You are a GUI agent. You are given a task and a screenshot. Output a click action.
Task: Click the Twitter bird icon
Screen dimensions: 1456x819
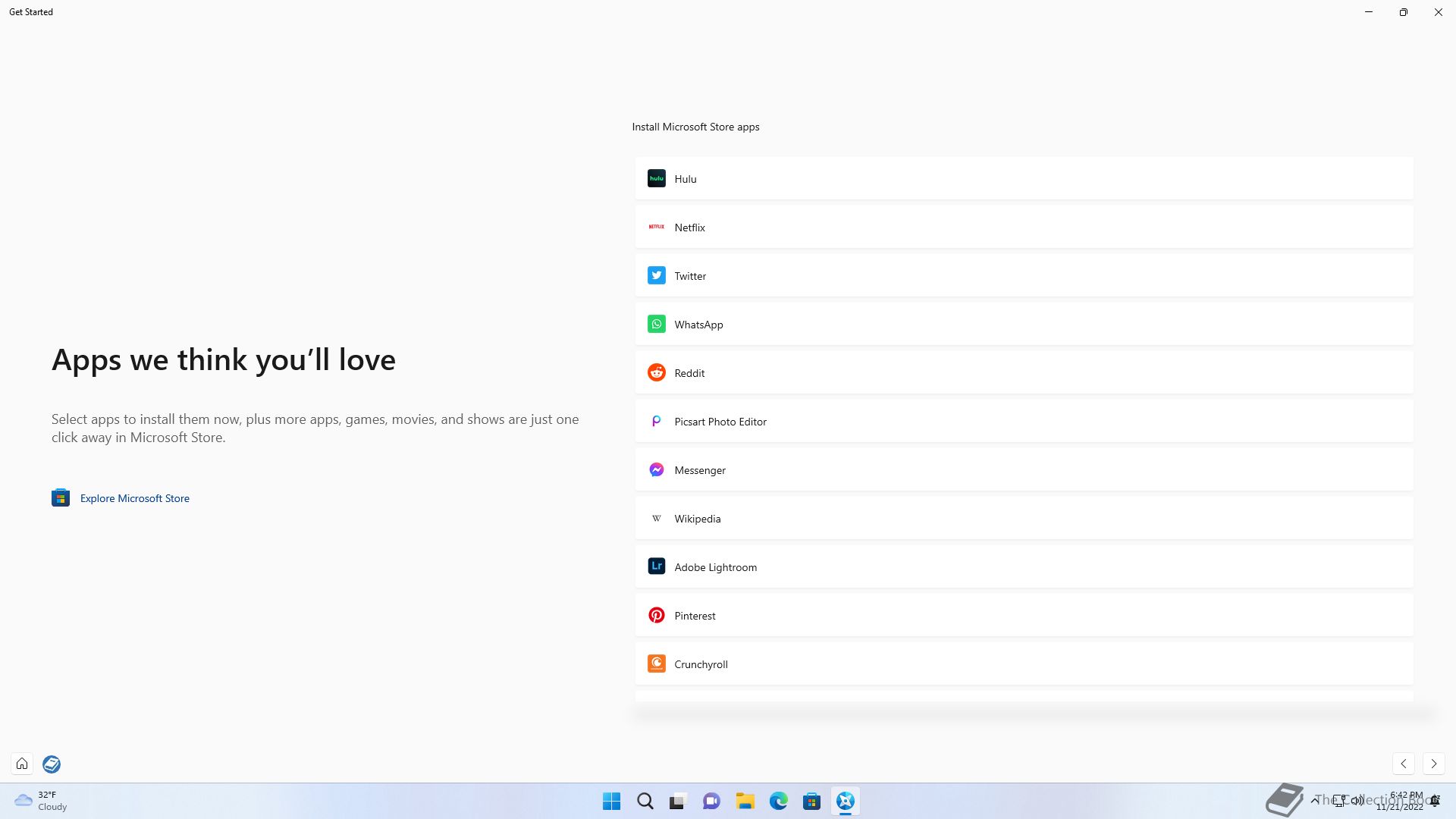pos(656,276)
